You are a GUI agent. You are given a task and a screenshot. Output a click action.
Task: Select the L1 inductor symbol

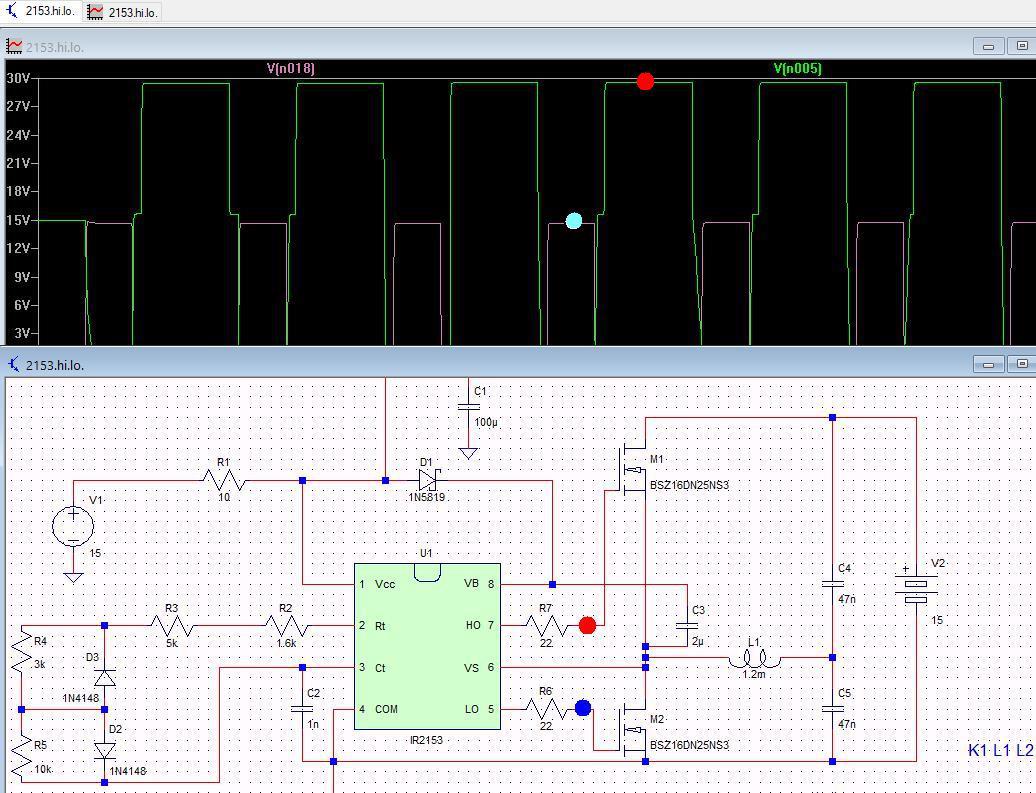[x=754, y=658]
